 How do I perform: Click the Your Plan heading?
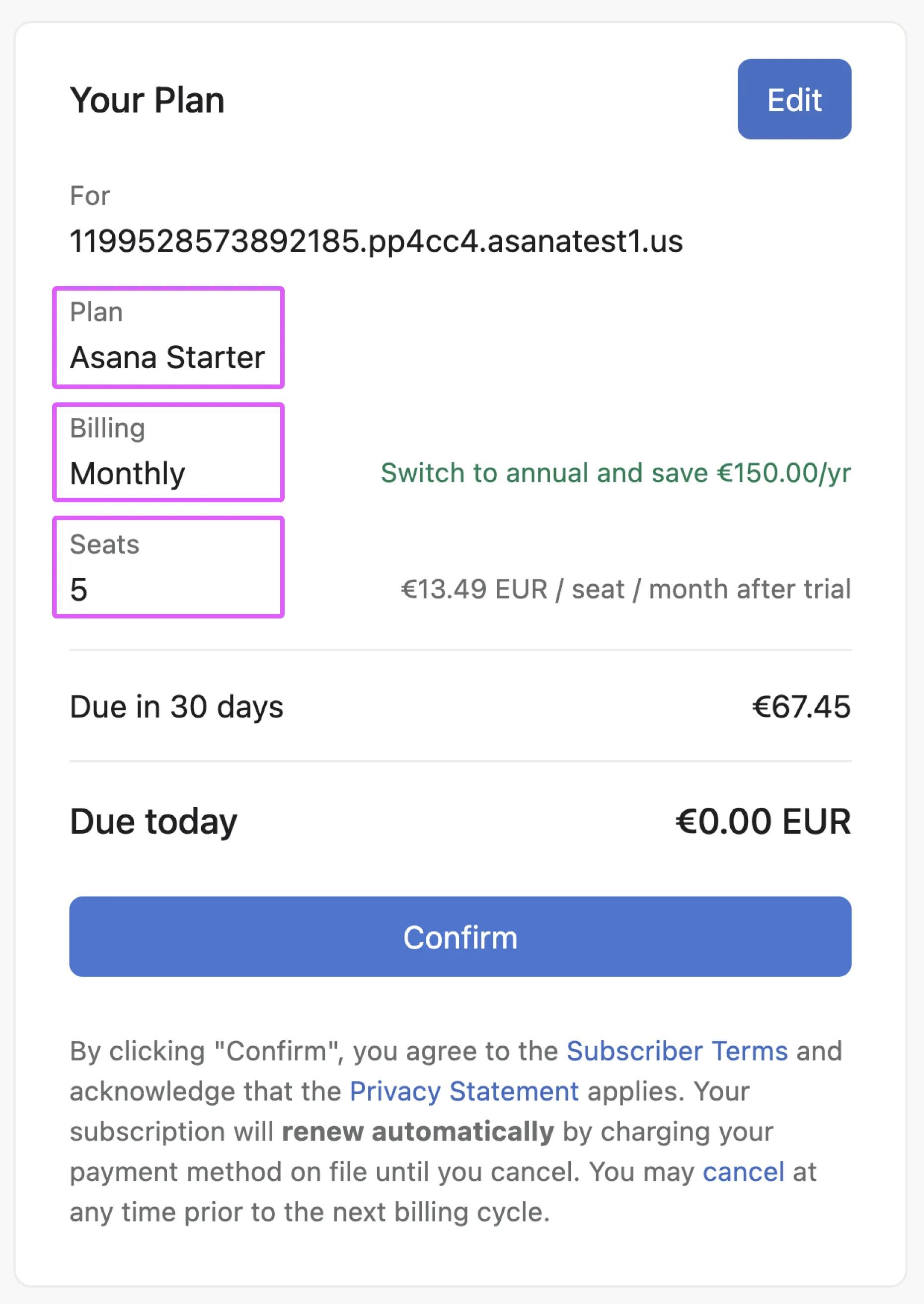pyautogui.click(x=147, y=100)
